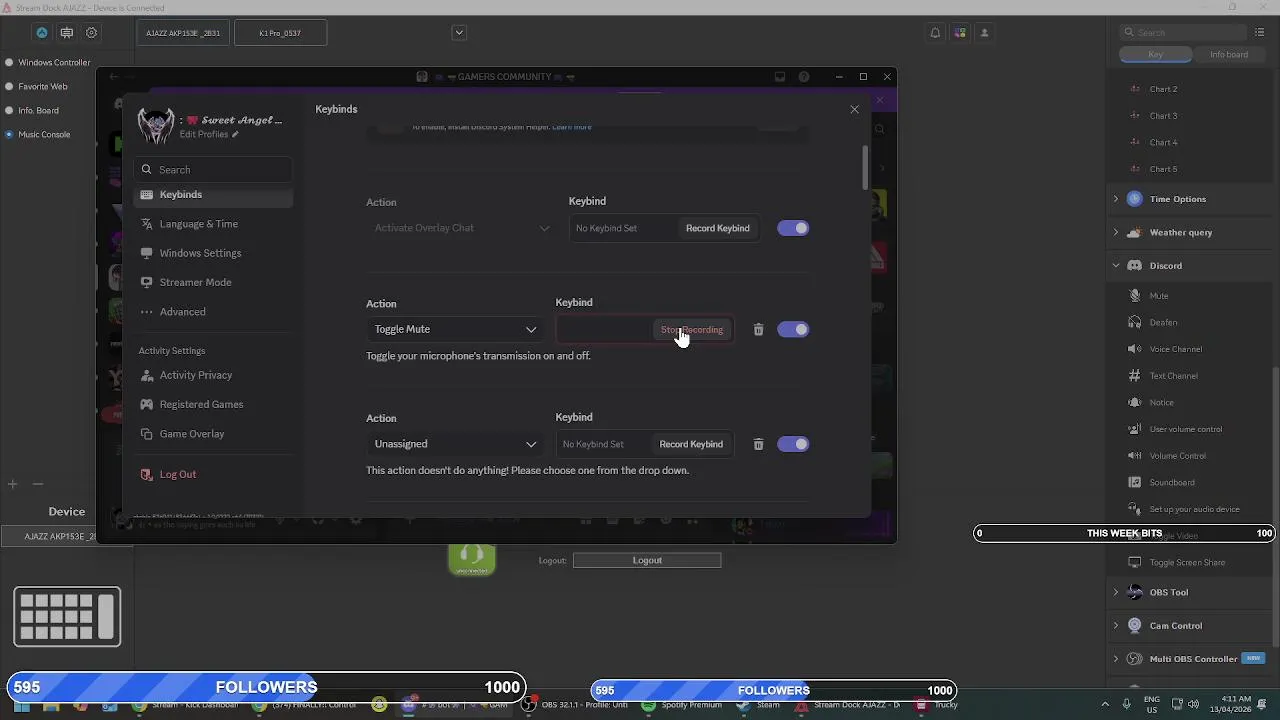Remove profile with the minus icon
1280x720 pixels.
point(37,484)
